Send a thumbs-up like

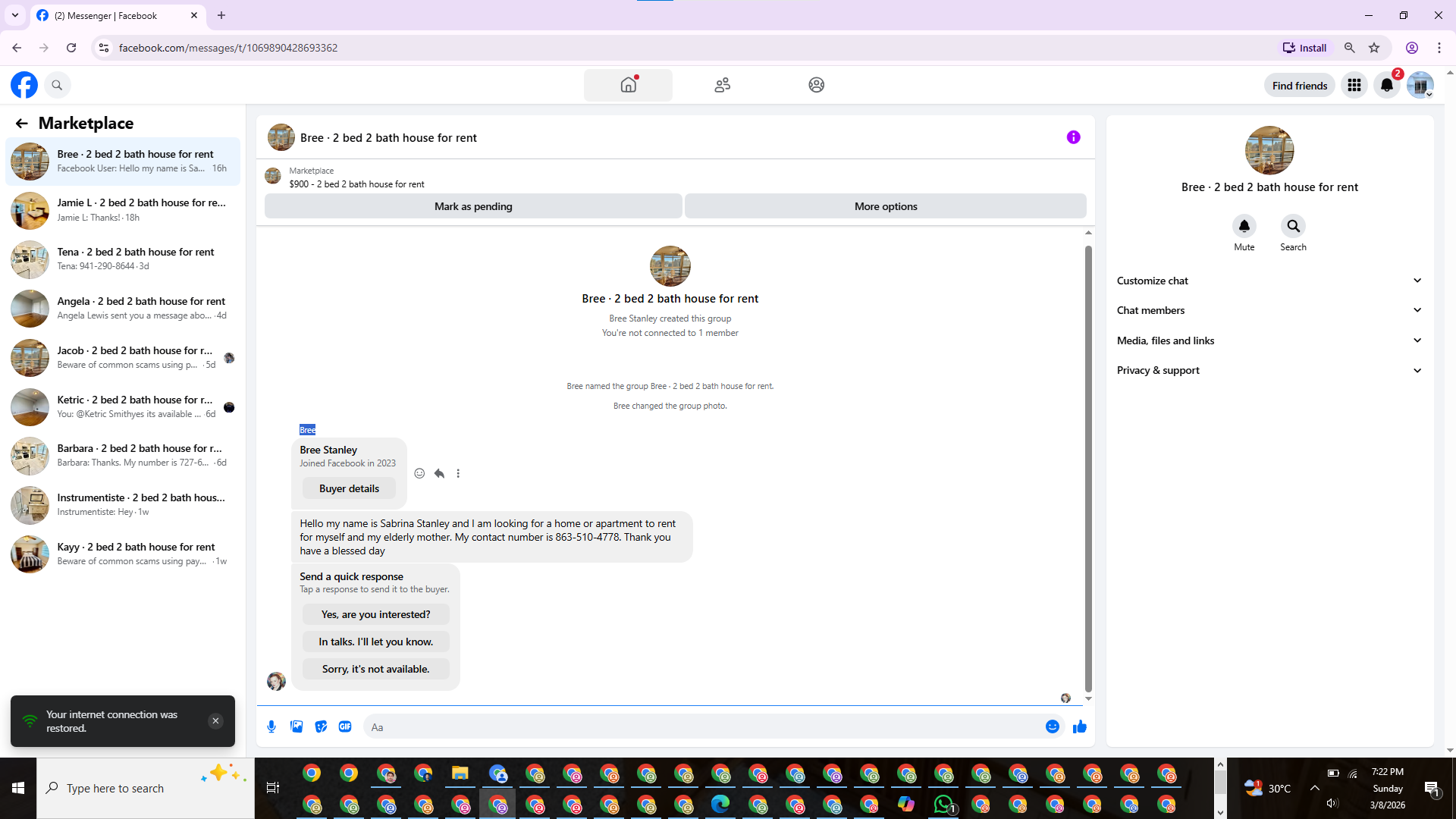pyautogui.click(x=1080, y=726)
